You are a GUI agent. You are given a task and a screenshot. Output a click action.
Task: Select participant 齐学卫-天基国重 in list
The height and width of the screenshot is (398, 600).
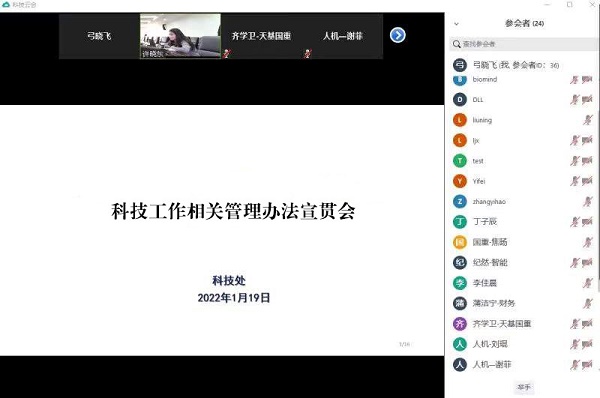pos(523,324)
